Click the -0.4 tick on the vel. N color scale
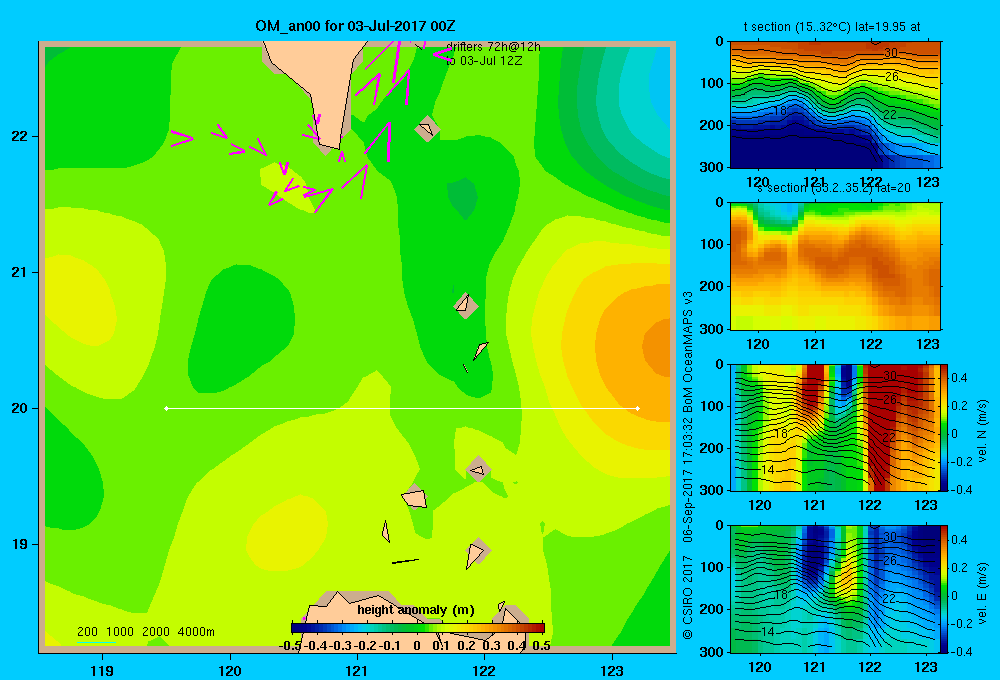 click(960, 490)
